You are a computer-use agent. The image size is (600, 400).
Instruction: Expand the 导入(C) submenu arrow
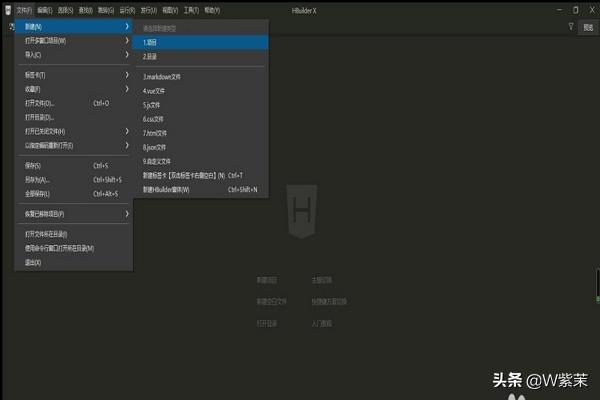click(x=127, y=56)
